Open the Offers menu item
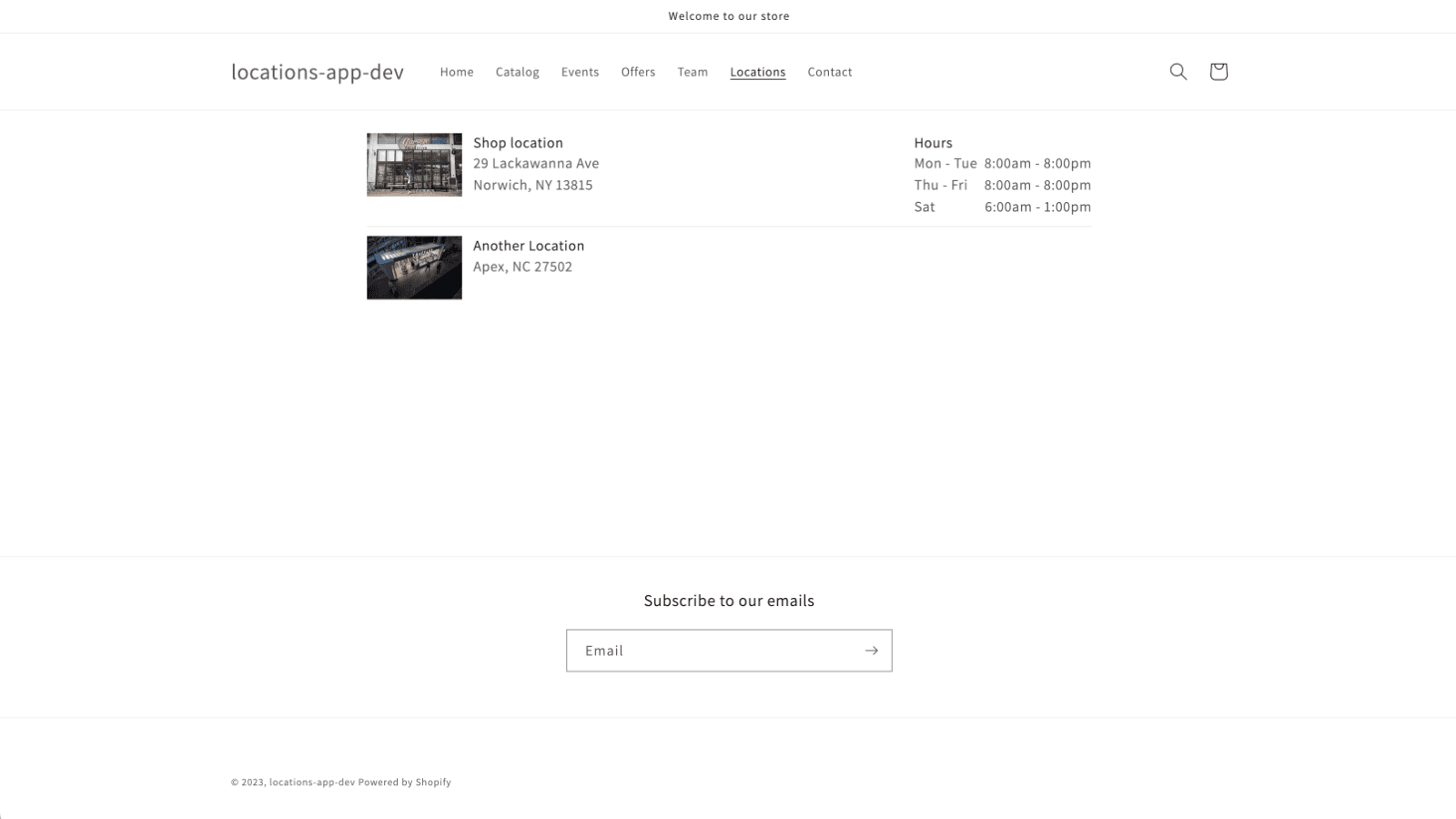Screen dimensions: 1456x819 pyautogui.click(x=637, y=71)
